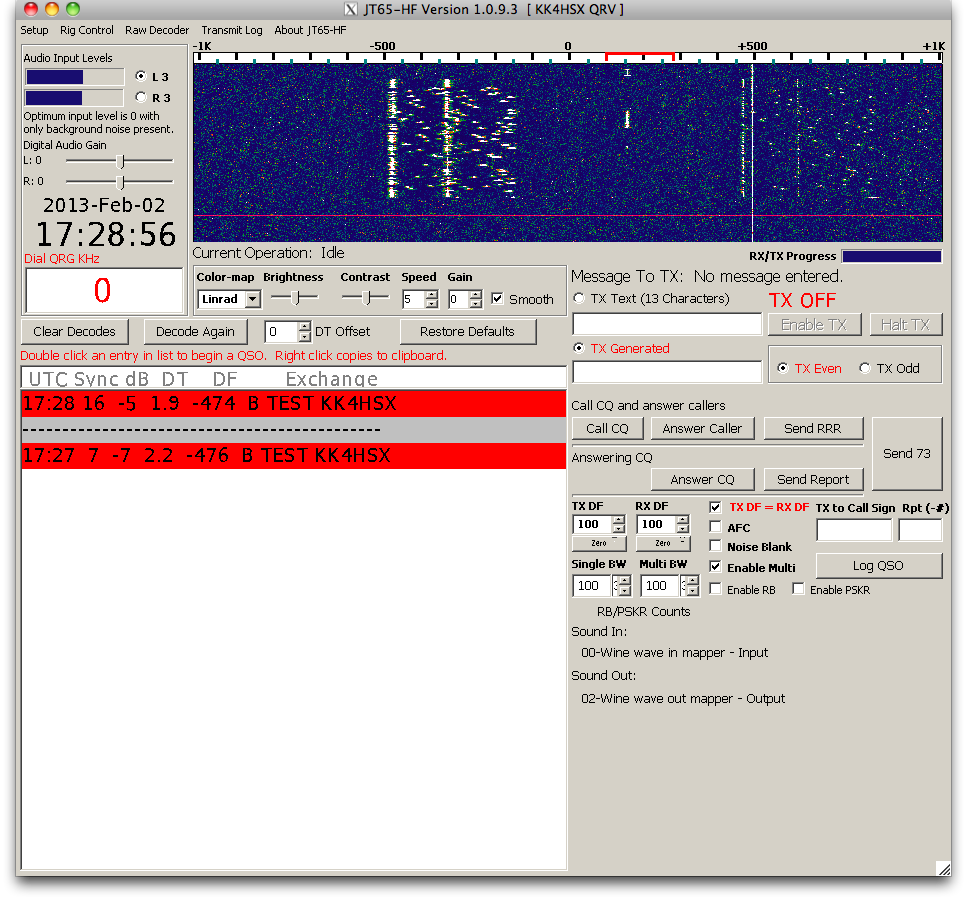Increase the TX DF value
This screenshot has width=967, height=900.
point(619,520)
